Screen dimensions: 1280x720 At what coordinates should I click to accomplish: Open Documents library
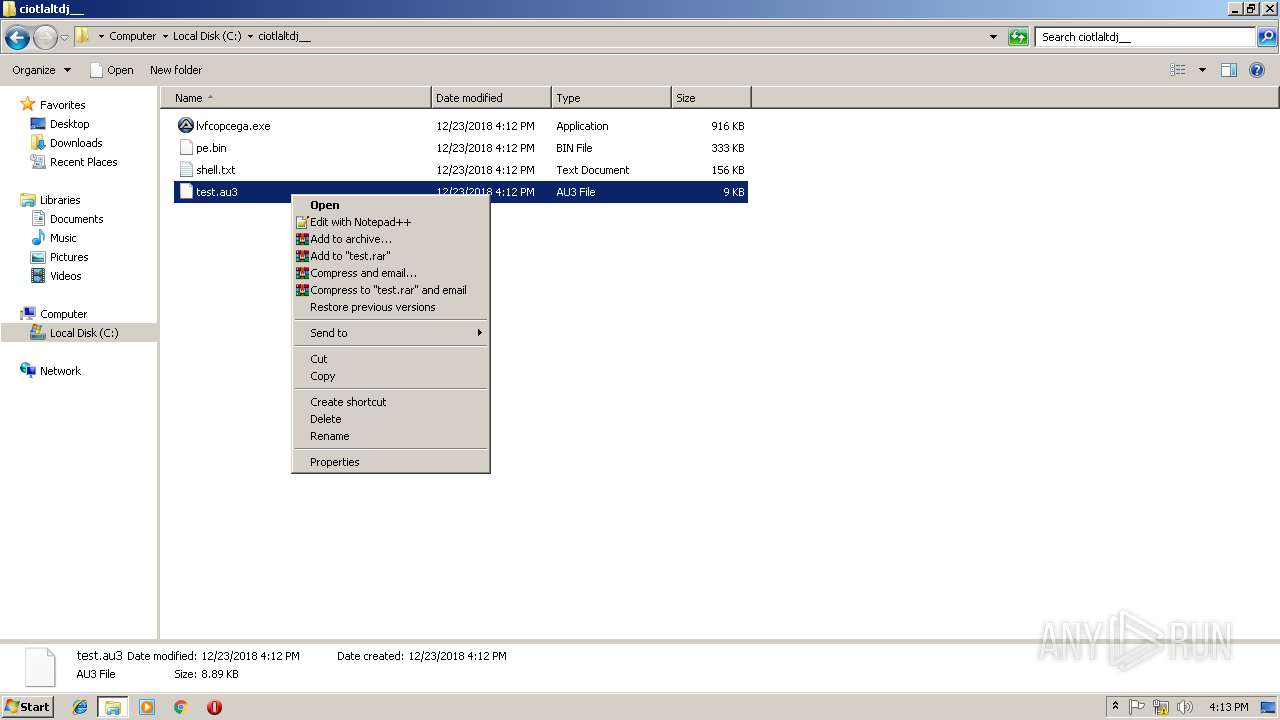point(76,219)
